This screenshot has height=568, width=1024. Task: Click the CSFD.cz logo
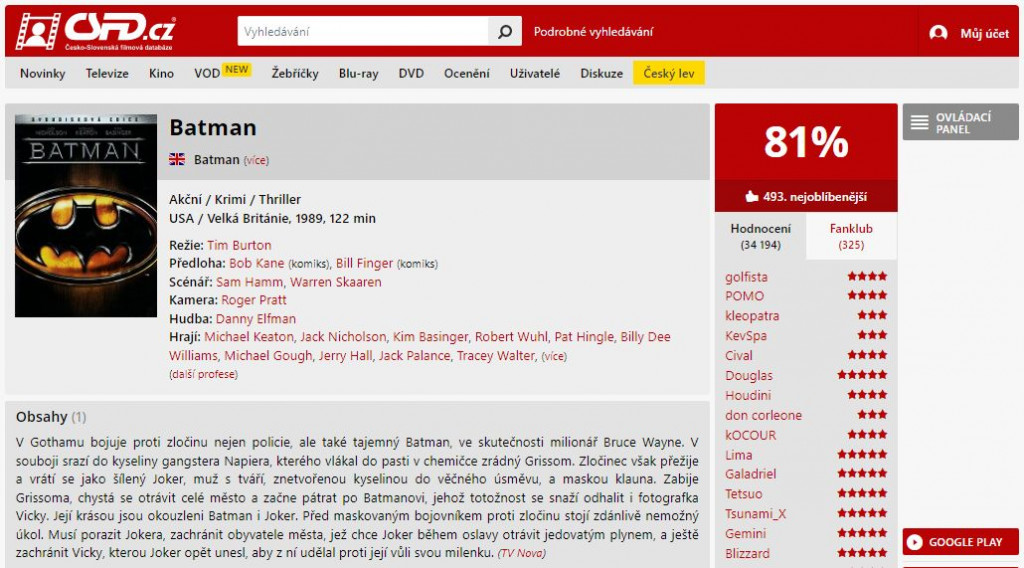tap(96, 31)
